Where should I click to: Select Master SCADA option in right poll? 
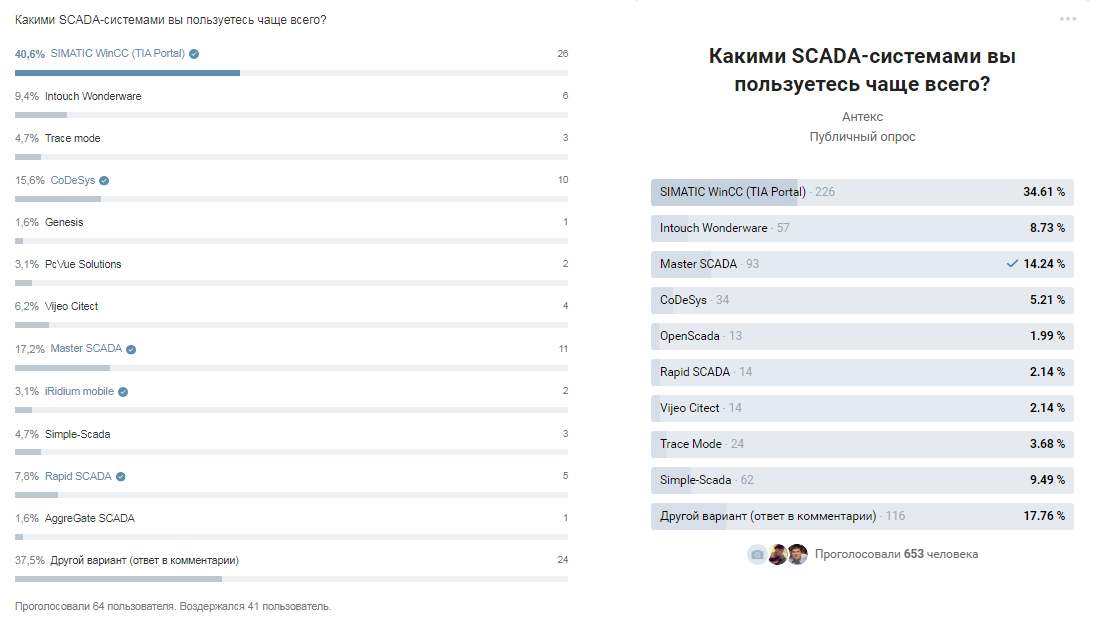point(861,264)
